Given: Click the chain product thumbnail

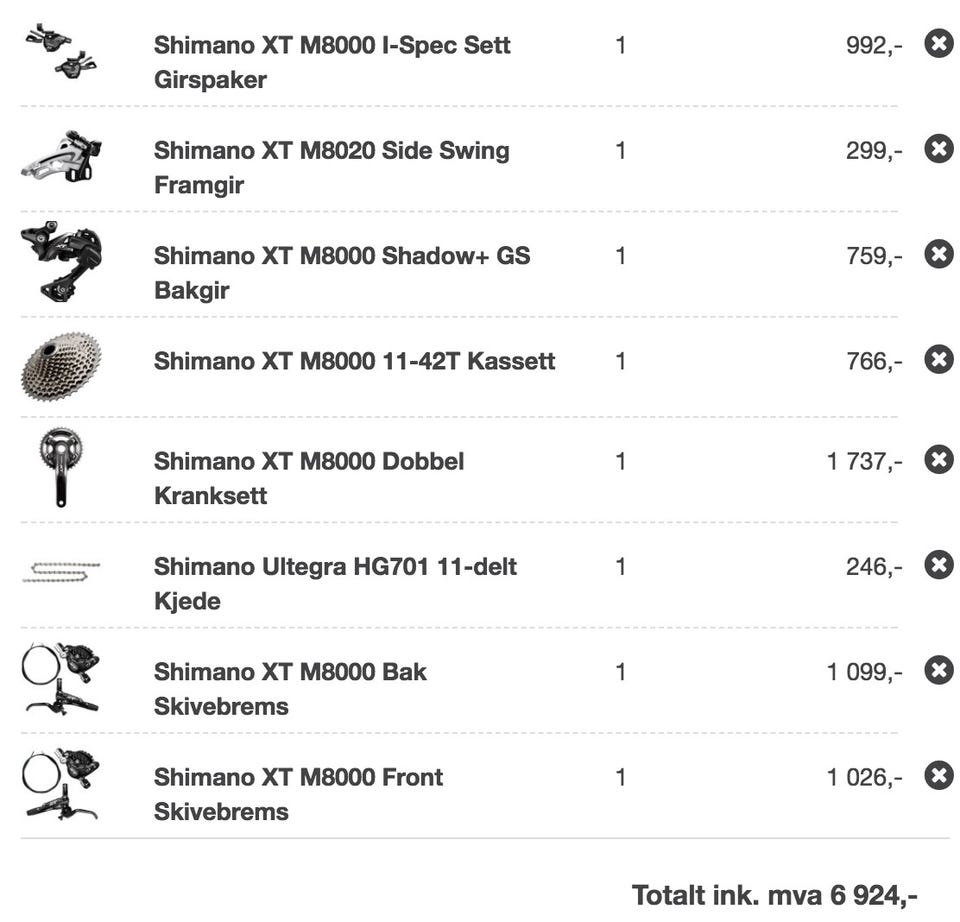Looking at the screenshot, I should point(61,572).
